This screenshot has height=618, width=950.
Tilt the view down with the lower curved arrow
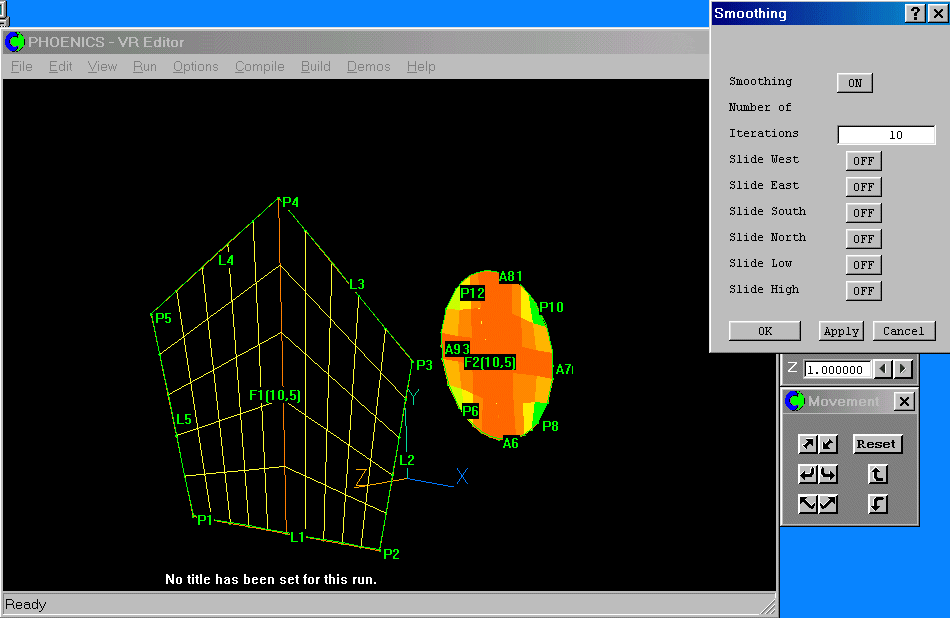pyautogui.click(x=877, y=503)
